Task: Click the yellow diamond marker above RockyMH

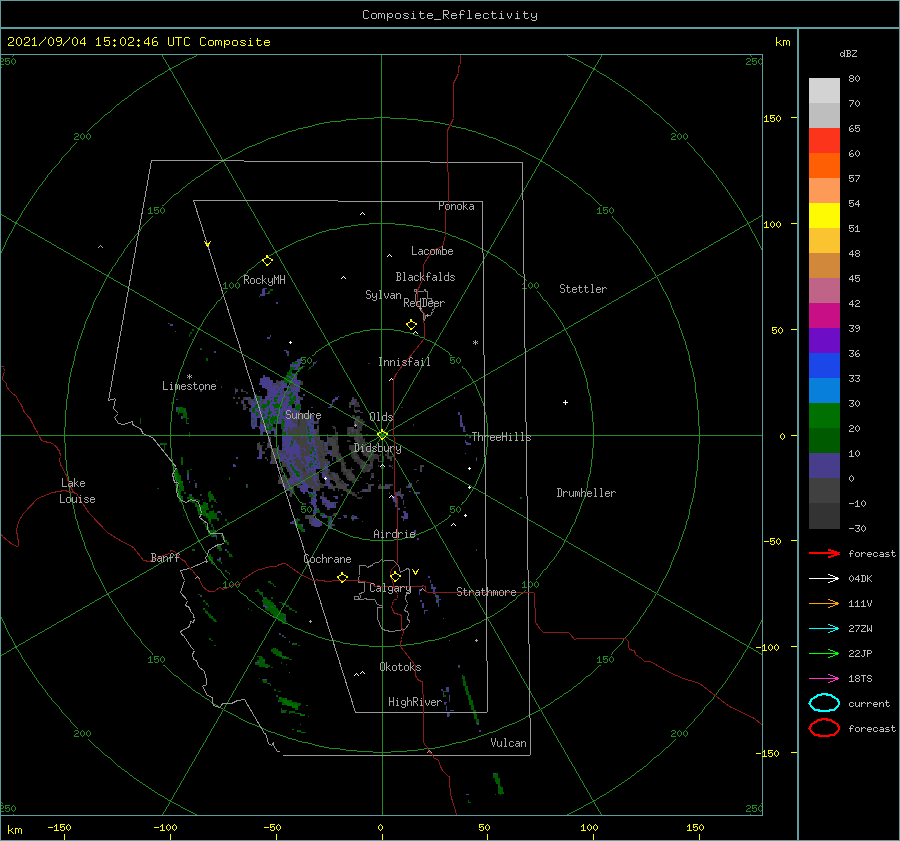Action: click(x=267, y=261)
